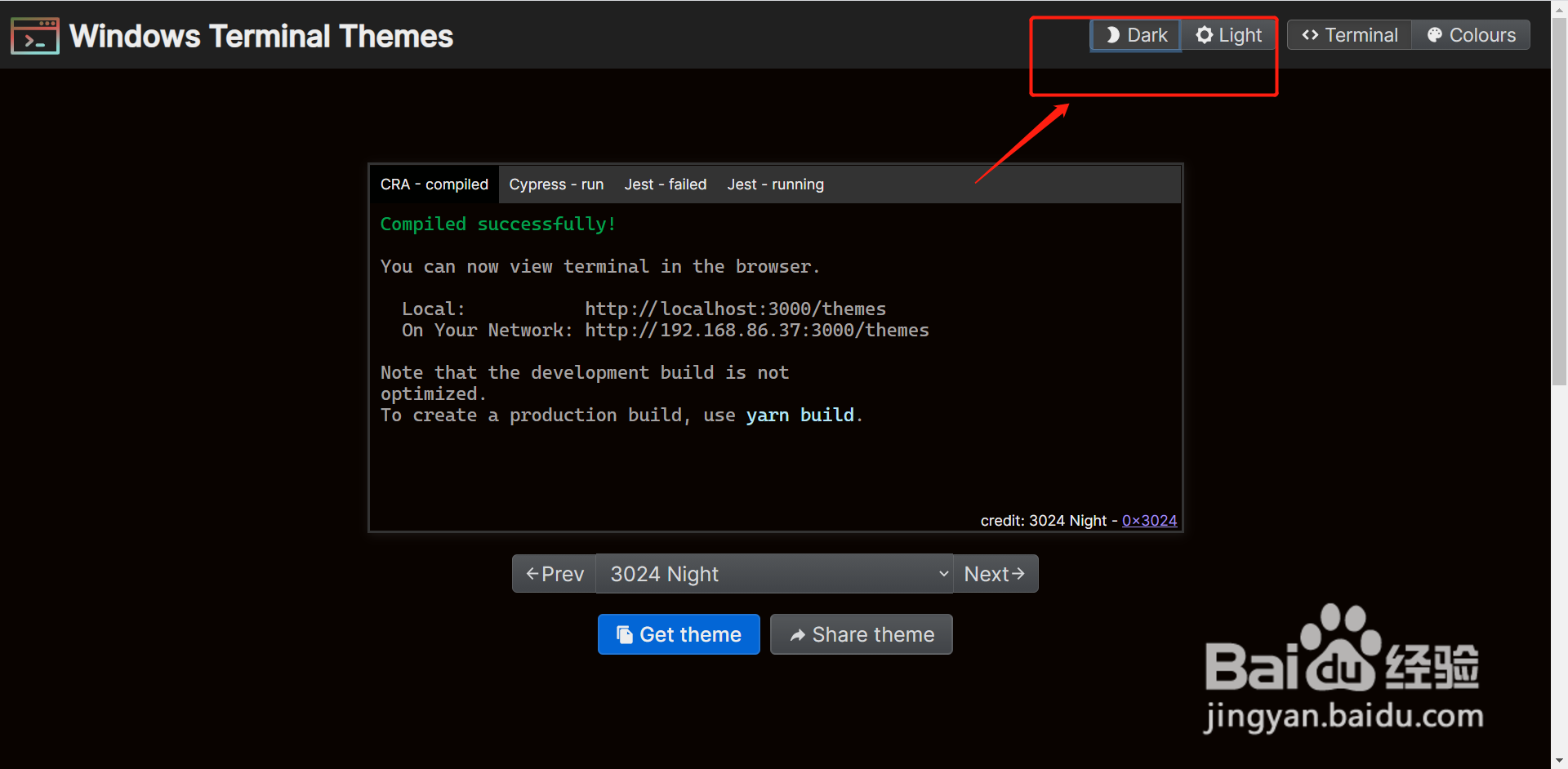Select the moon icon on the Dark button
1568x769 pixels.
pos(1112,35)
